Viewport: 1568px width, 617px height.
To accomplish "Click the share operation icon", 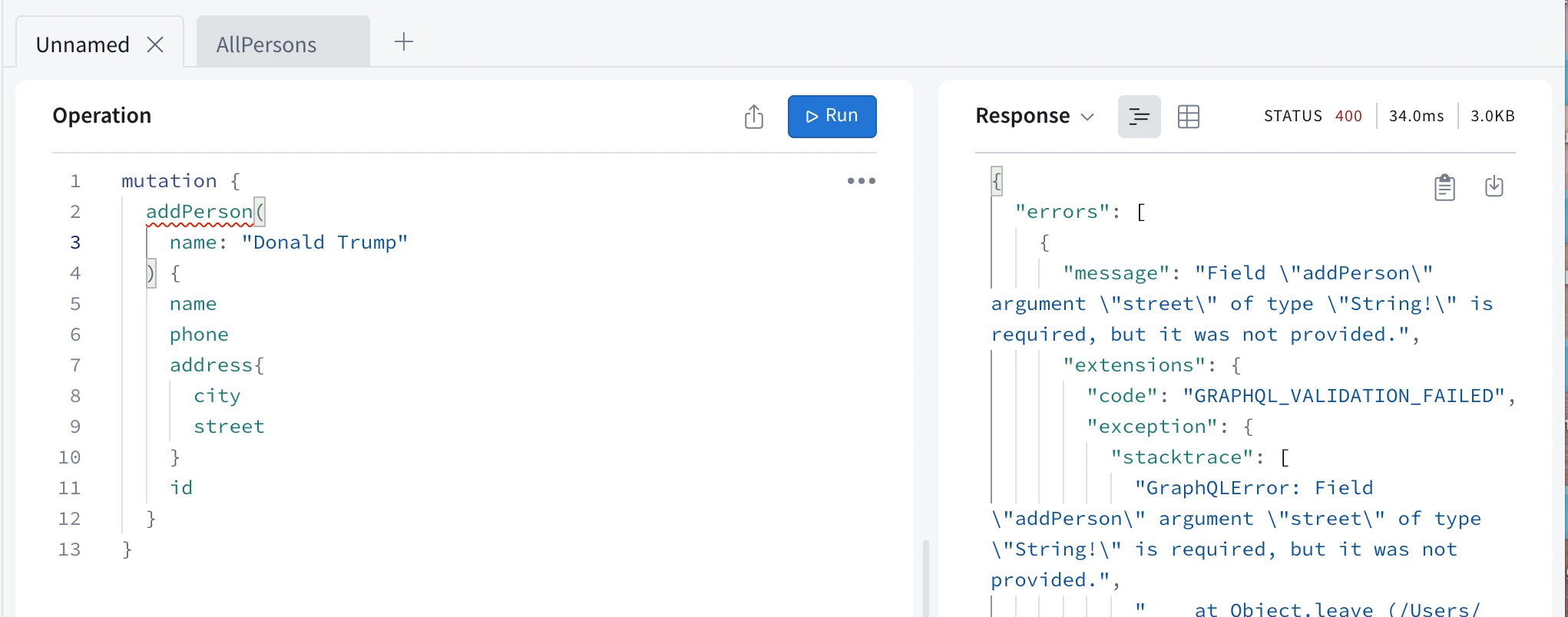I will [x=754, y=117].
